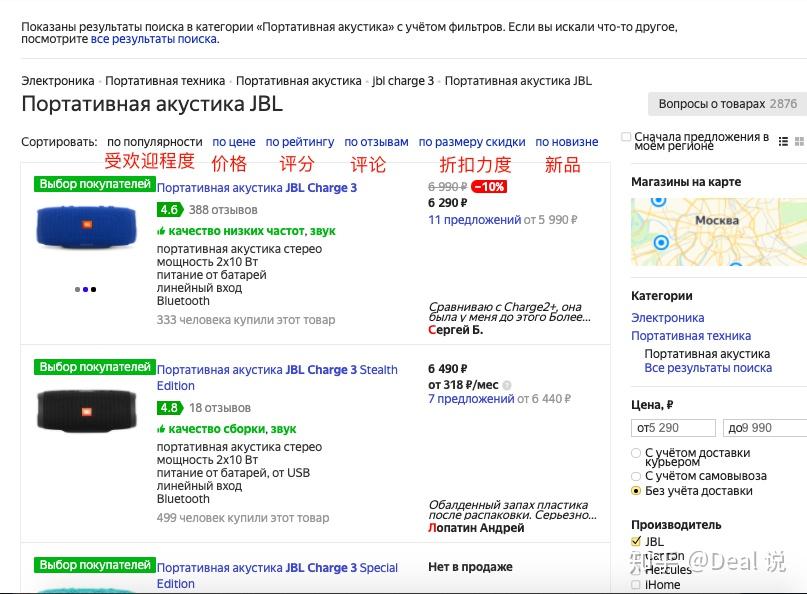807x594 pixels.
Task: Click info icon next to «от 318 ₽/мес»
Action: (506, 385)
